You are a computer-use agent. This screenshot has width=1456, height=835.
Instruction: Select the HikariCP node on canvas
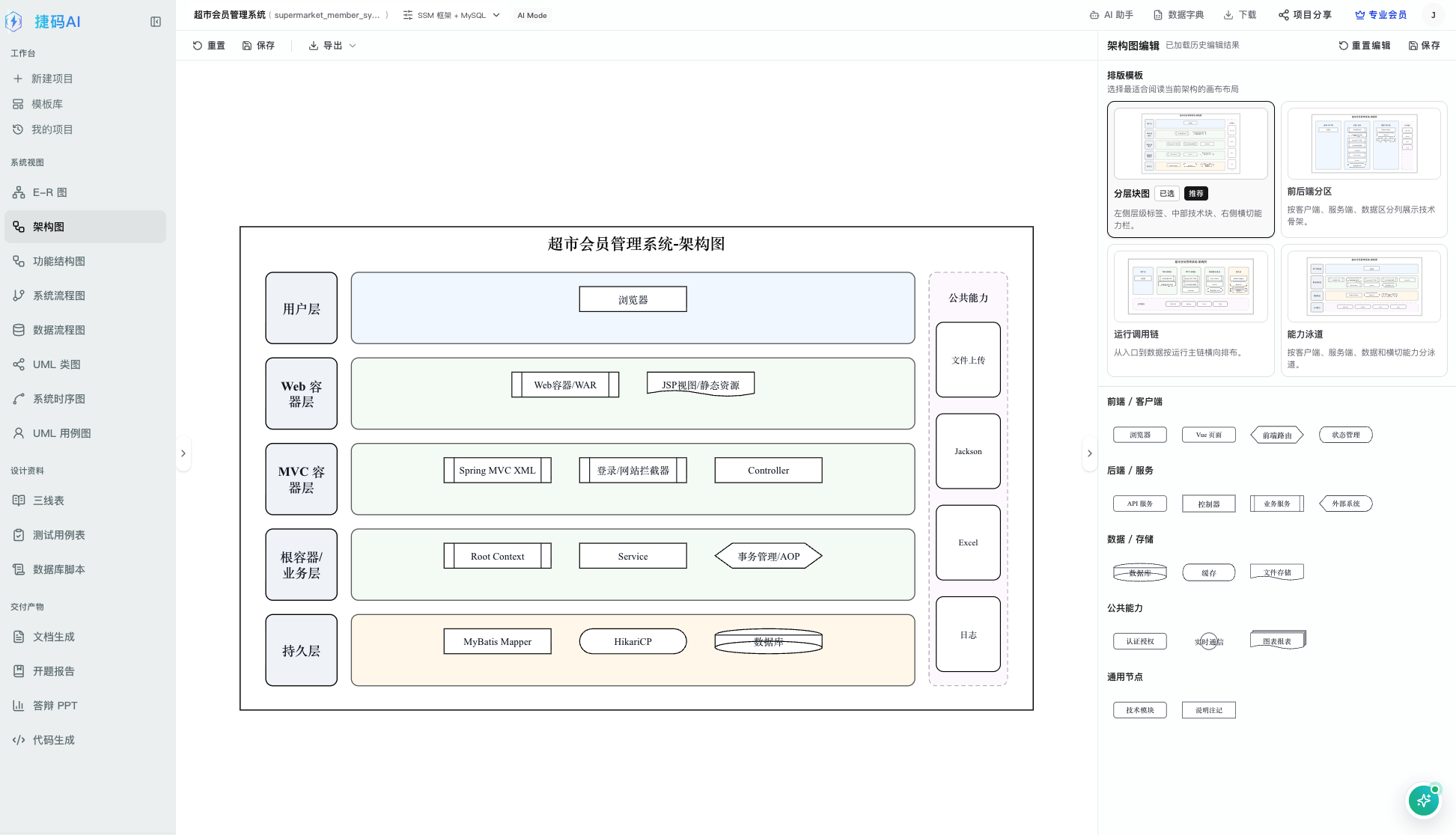pyautogui.click(x=633, y=641)
